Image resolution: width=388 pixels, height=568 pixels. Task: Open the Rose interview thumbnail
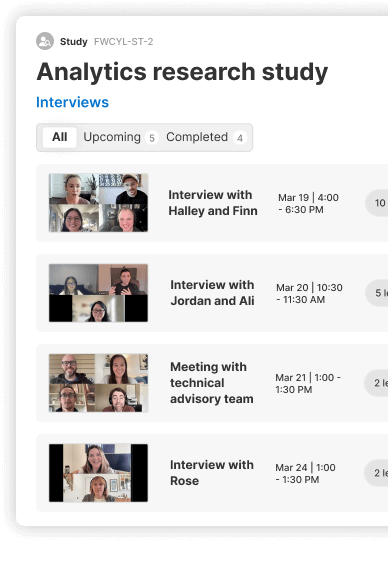[x=98, y=473]
